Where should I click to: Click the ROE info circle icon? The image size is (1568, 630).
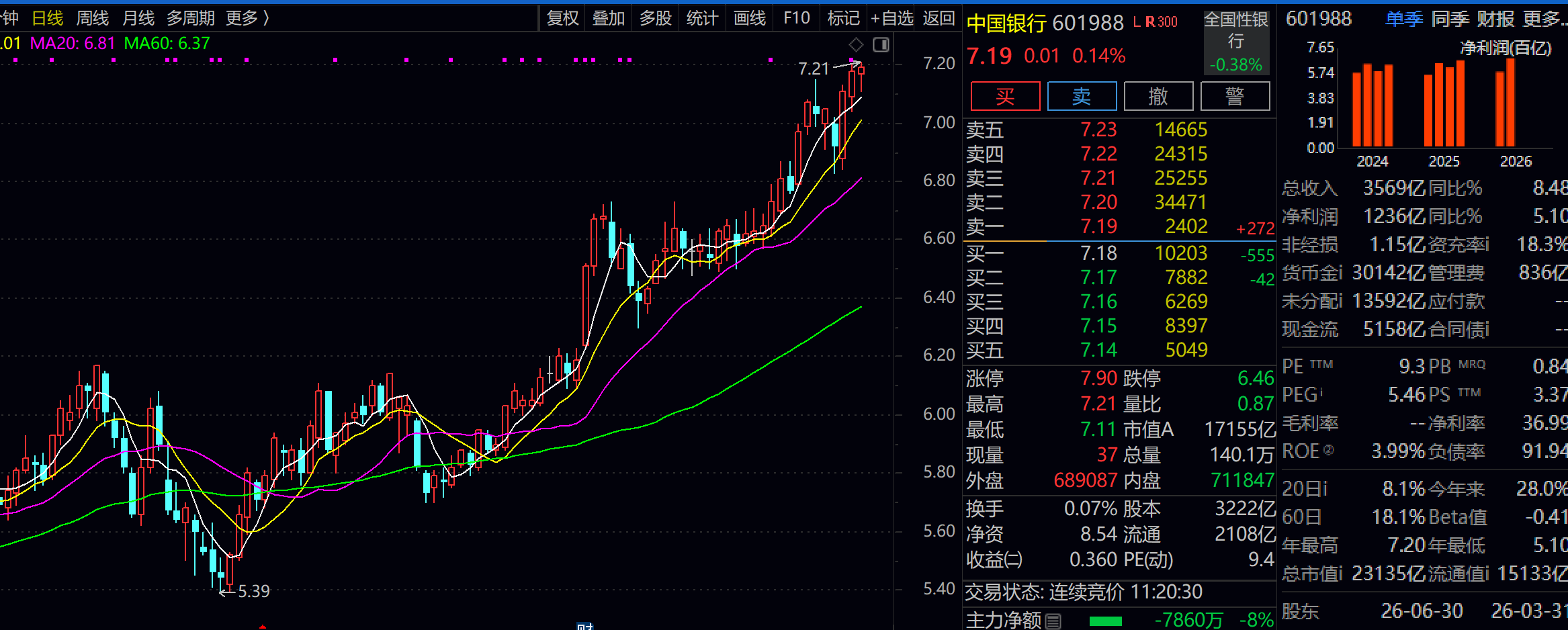(x=1328, y=450)
